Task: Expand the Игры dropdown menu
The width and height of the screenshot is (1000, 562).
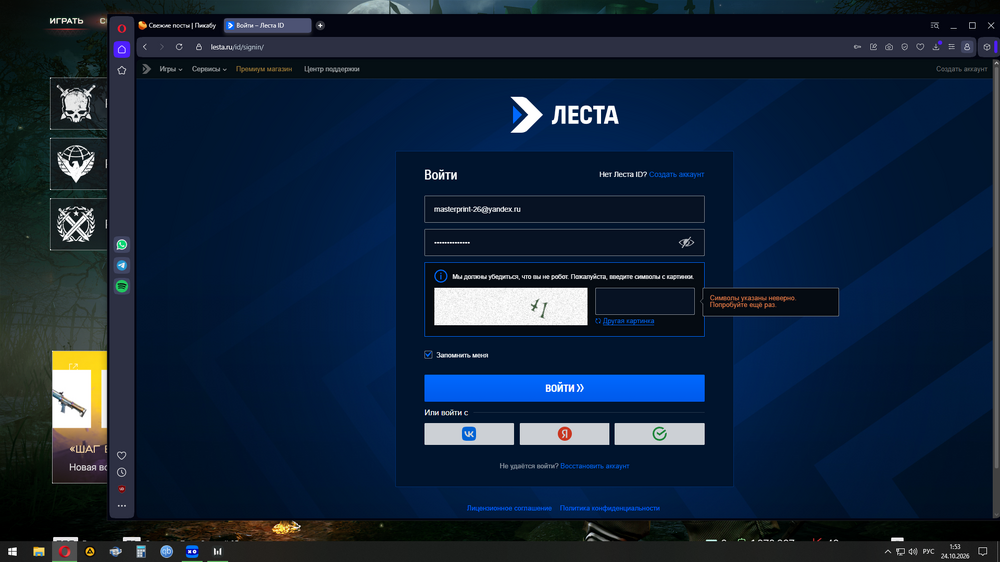Action: click(170, 69)
